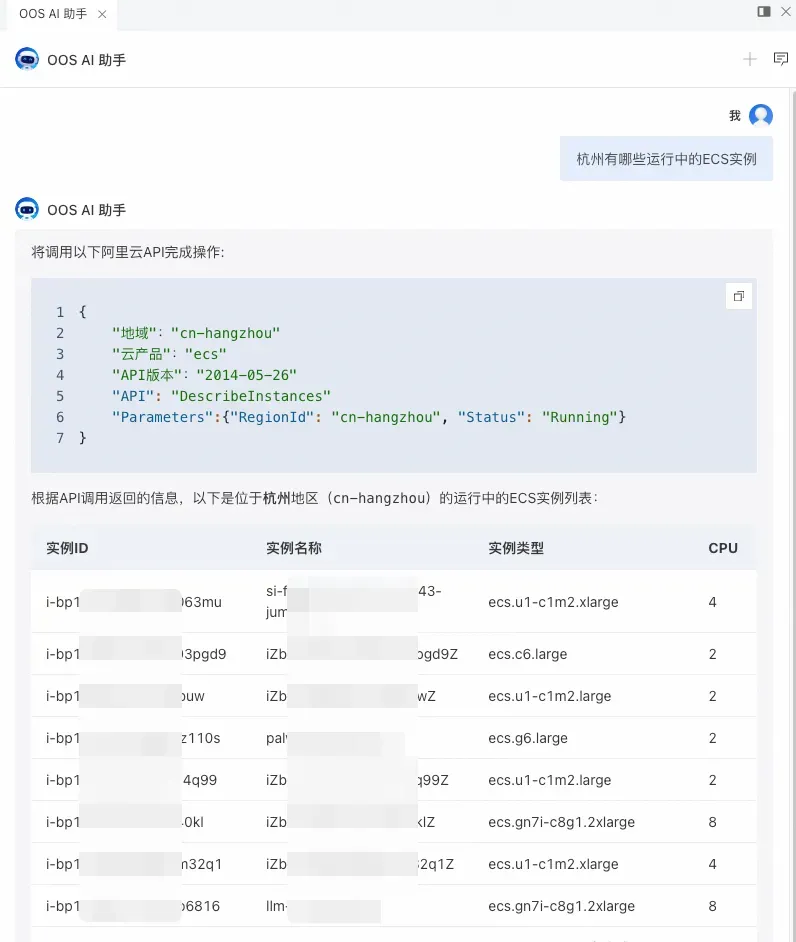
Task: Click the 实例名称 column header
Action: (294, 548)
